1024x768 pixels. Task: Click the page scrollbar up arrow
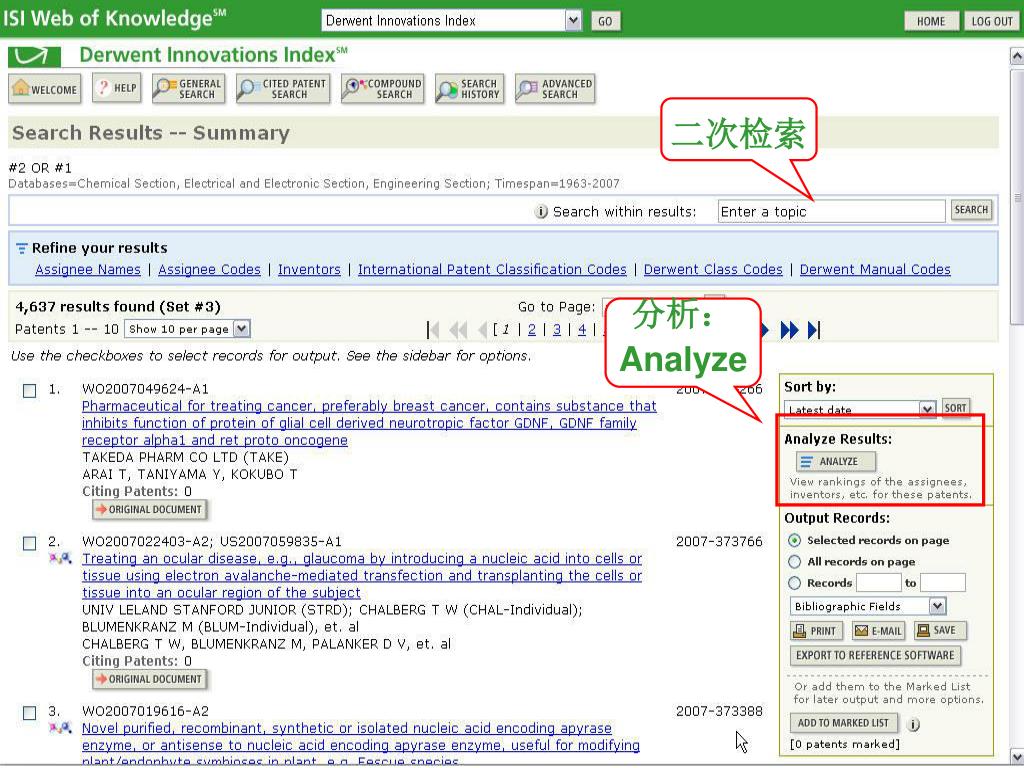[1017, 57]
